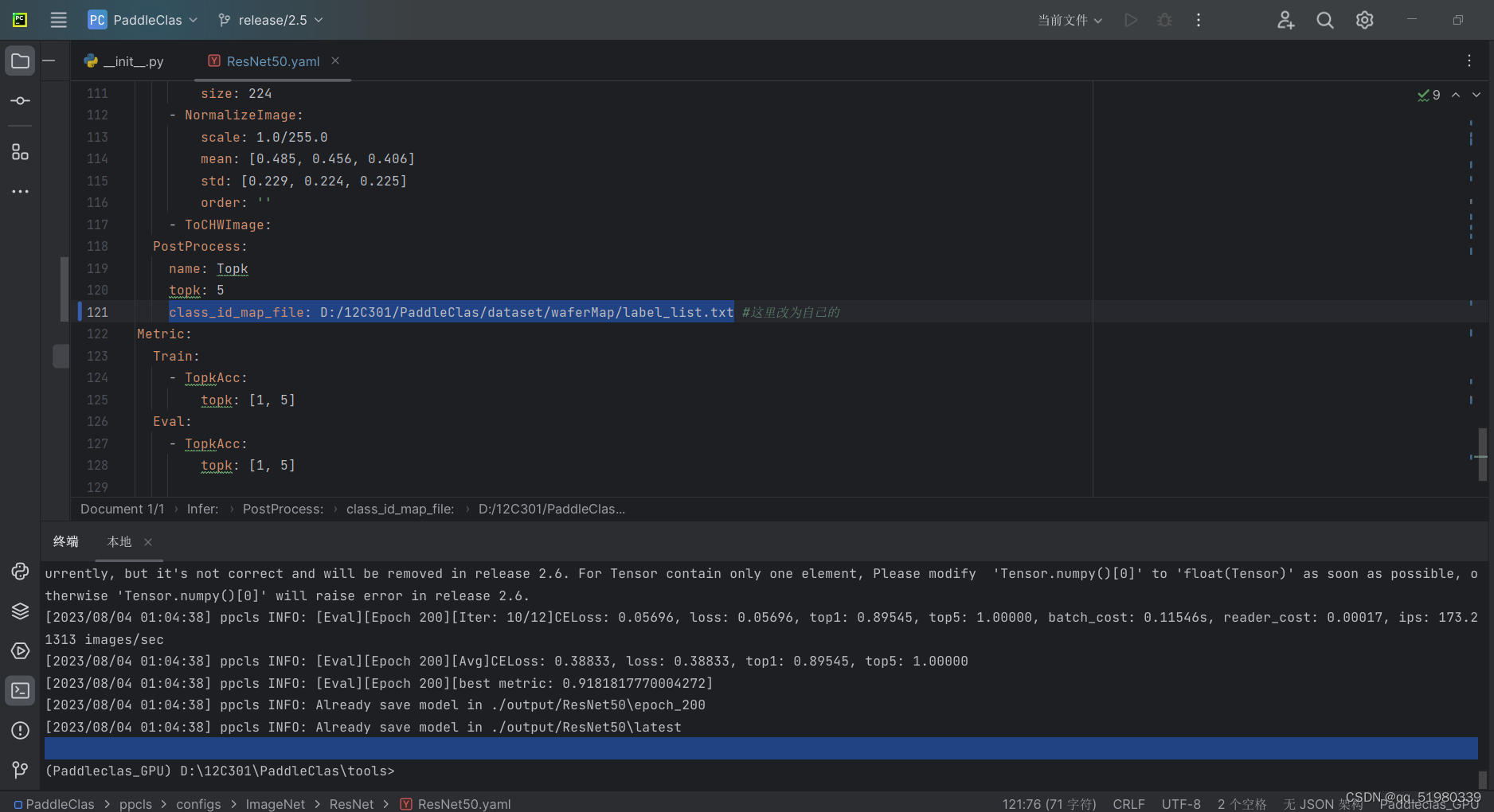Open more run actions vertical dots
This screenshot has width=1494, height=812.
(1199, 20)
